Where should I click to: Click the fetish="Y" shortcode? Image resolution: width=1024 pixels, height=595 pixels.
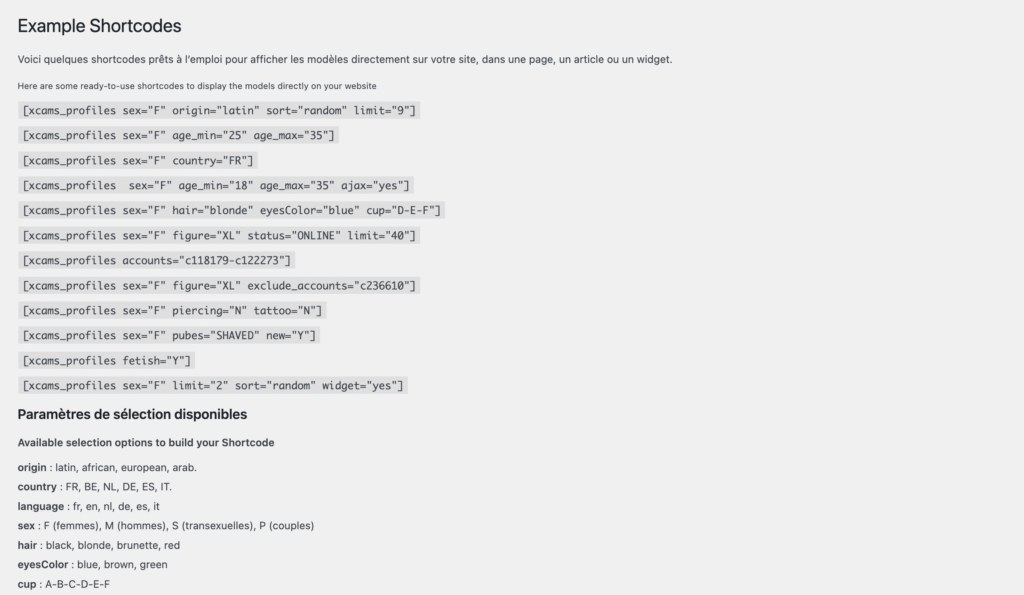coord(106,361)
